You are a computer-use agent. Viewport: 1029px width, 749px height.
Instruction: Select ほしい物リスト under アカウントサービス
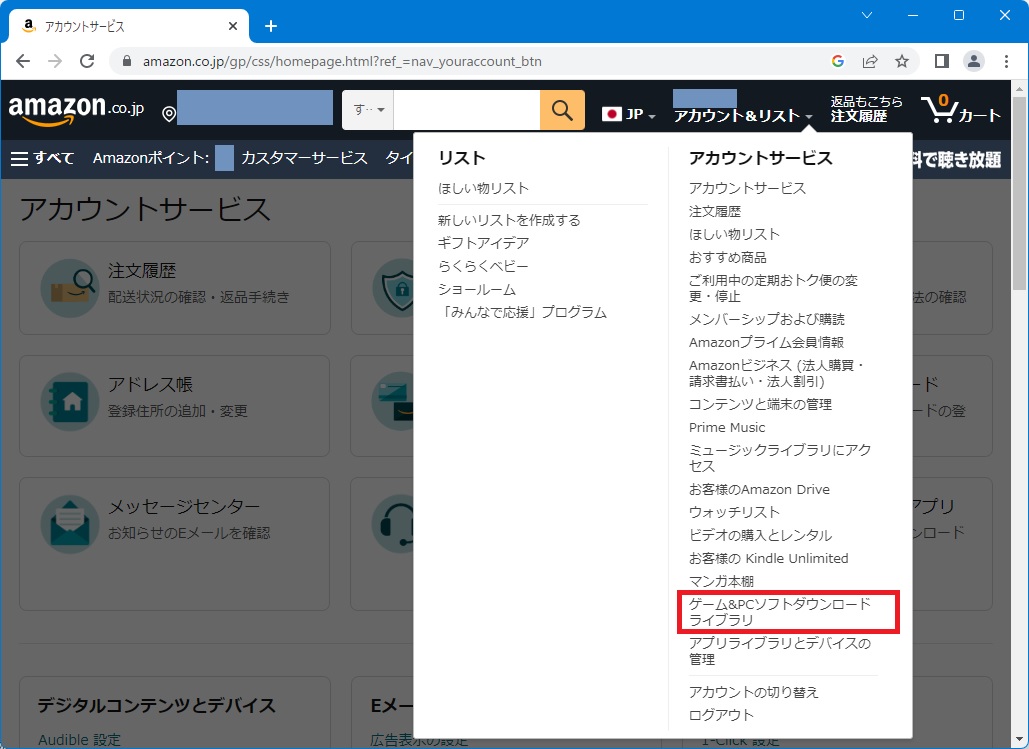(734, 234)
